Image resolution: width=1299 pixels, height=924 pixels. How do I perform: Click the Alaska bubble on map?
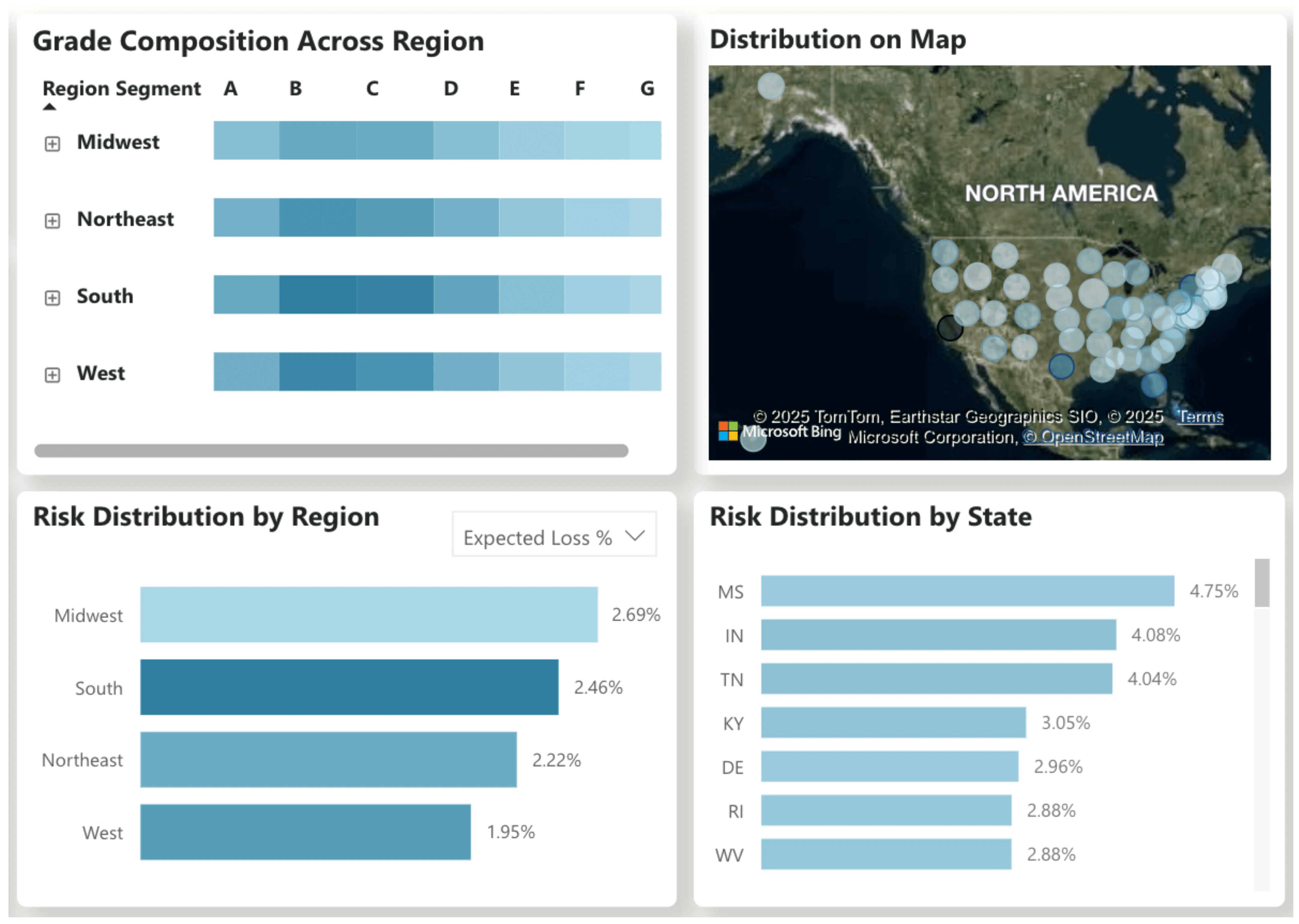771,86
